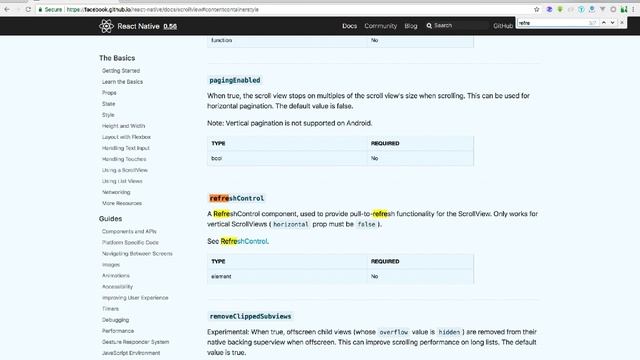Screen dimensions: 640x360
Task: Click the 'overflow' inline code text
Action: point(393,332)
